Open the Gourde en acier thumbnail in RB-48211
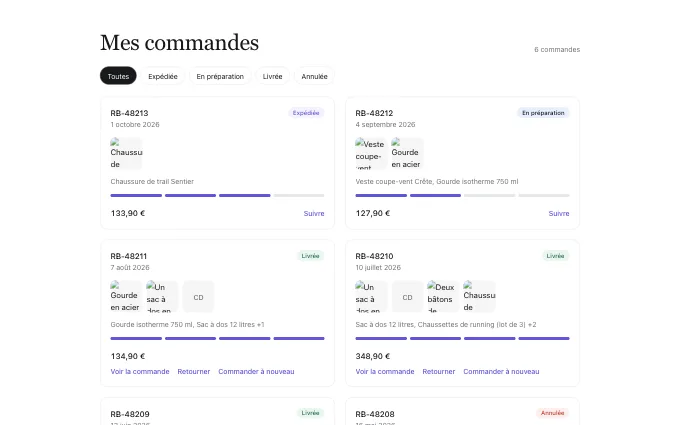680x425 pixels. (x=126, y=296)
